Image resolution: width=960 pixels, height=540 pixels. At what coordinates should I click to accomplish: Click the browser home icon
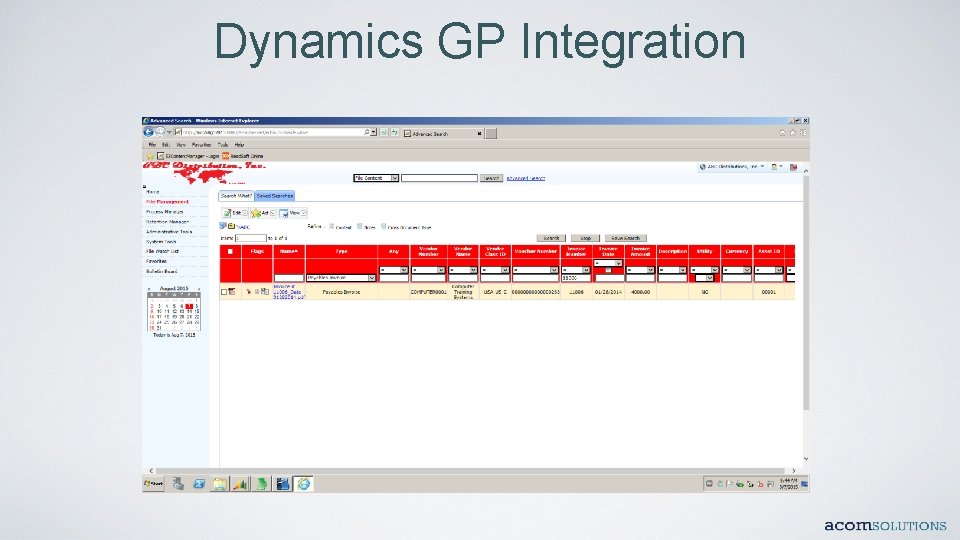coord(782,132)
